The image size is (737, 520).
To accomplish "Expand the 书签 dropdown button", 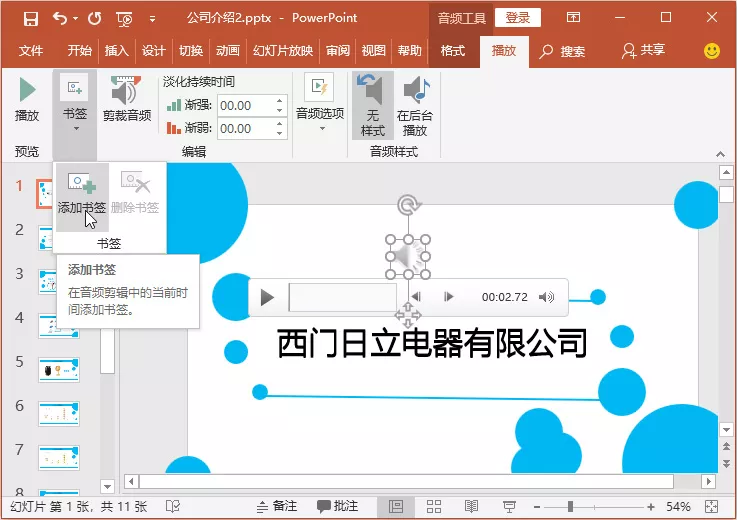I will 75,115.
